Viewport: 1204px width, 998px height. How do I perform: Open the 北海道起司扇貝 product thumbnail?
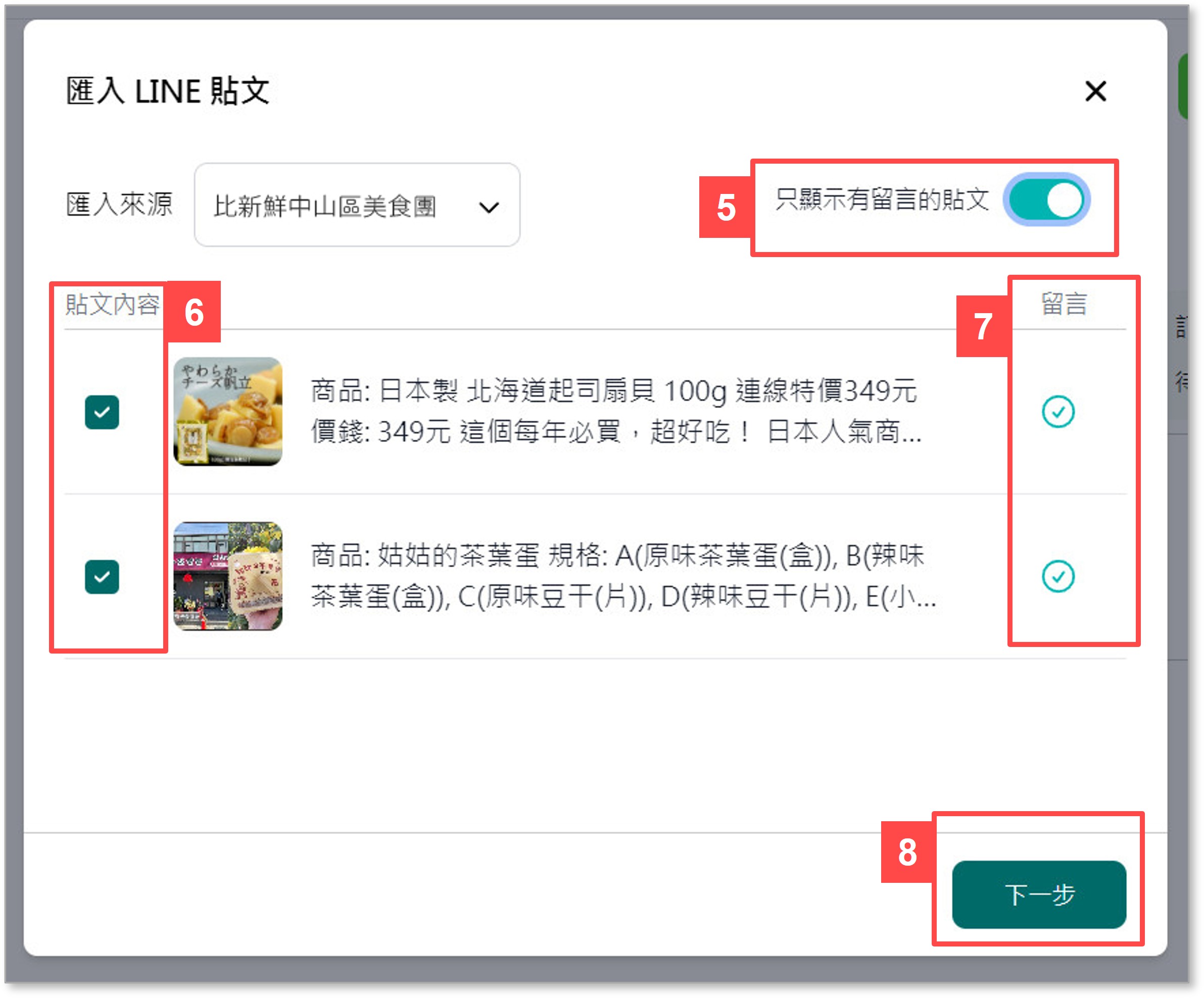[228, 412]
